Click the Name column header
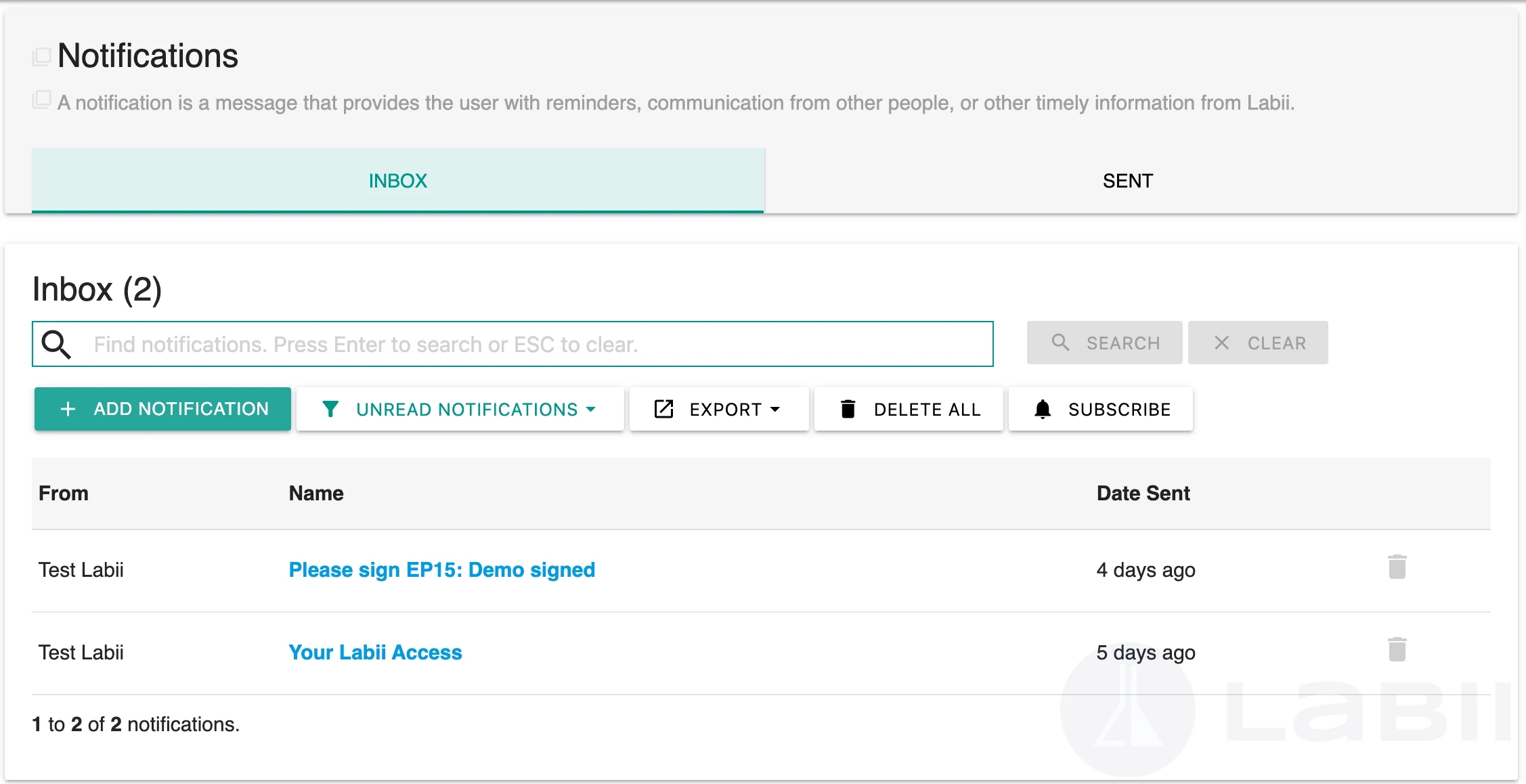Screen dimensions: 1526x784 [316, 494]
